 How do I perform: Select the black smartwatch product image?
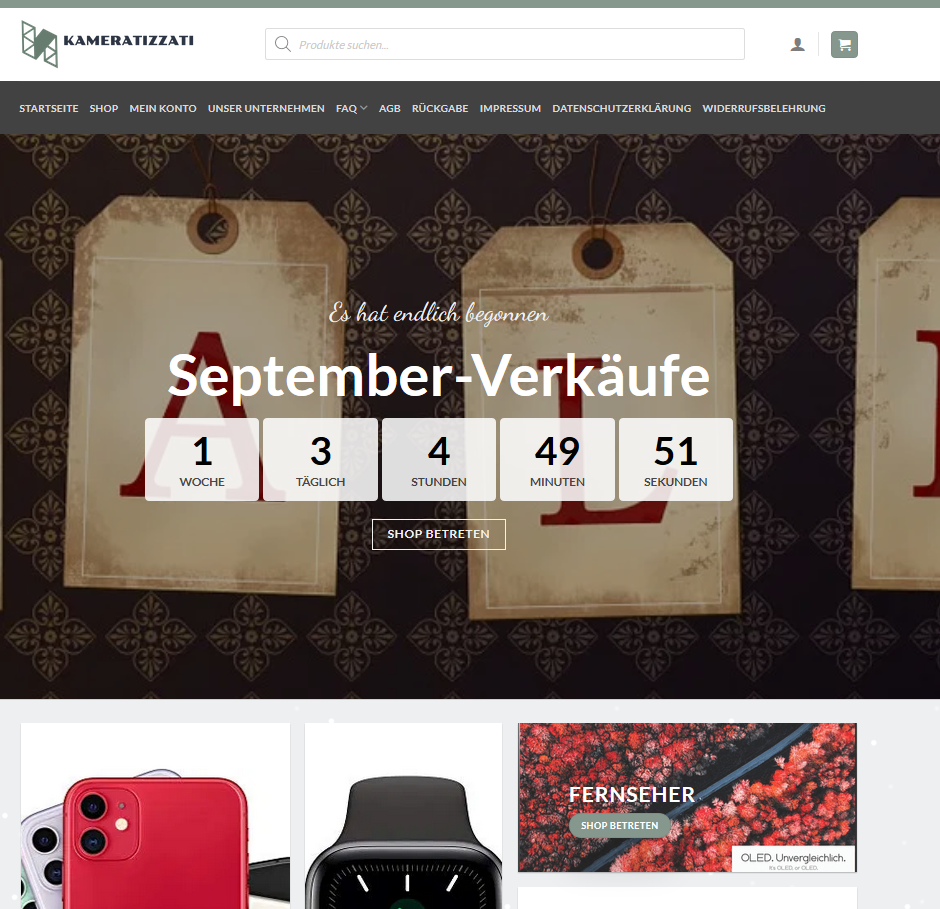[x=403, y=816]
